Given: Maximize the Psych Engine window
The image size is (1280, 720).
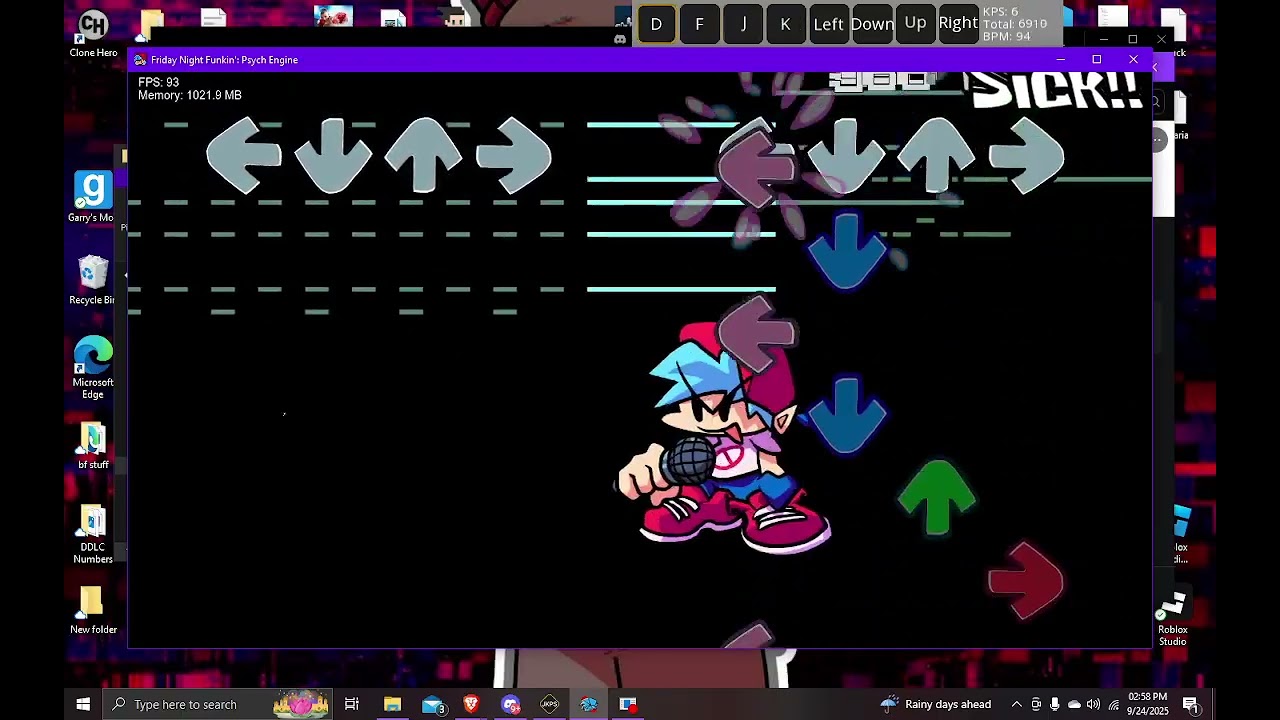Looking at the screenshot, I should click(1096, 60).
